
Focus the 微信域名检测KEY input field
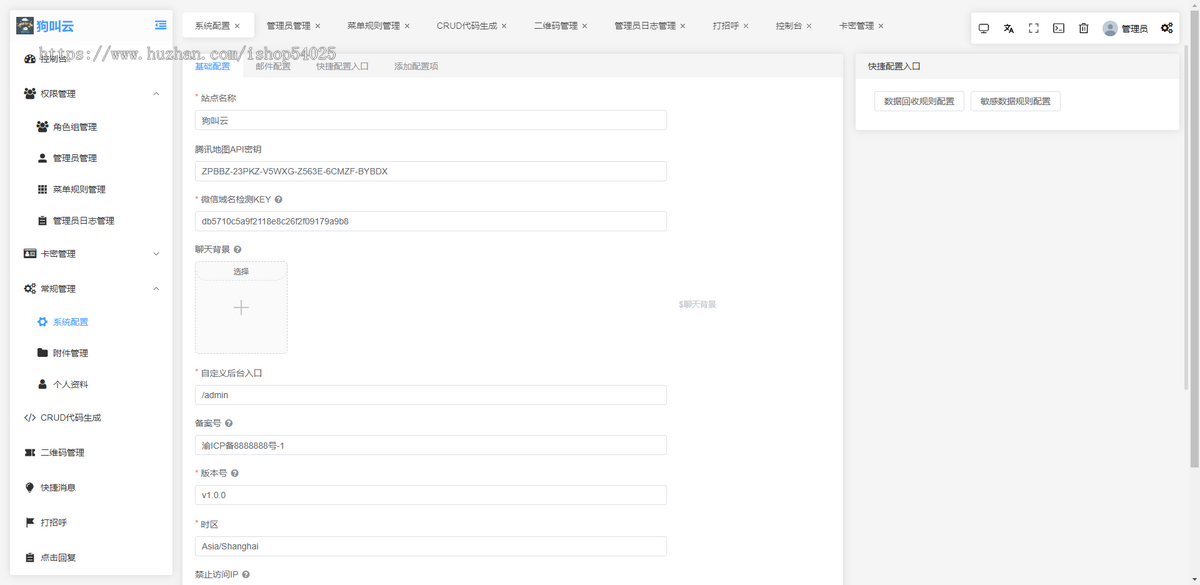click(x=431, y=221)
